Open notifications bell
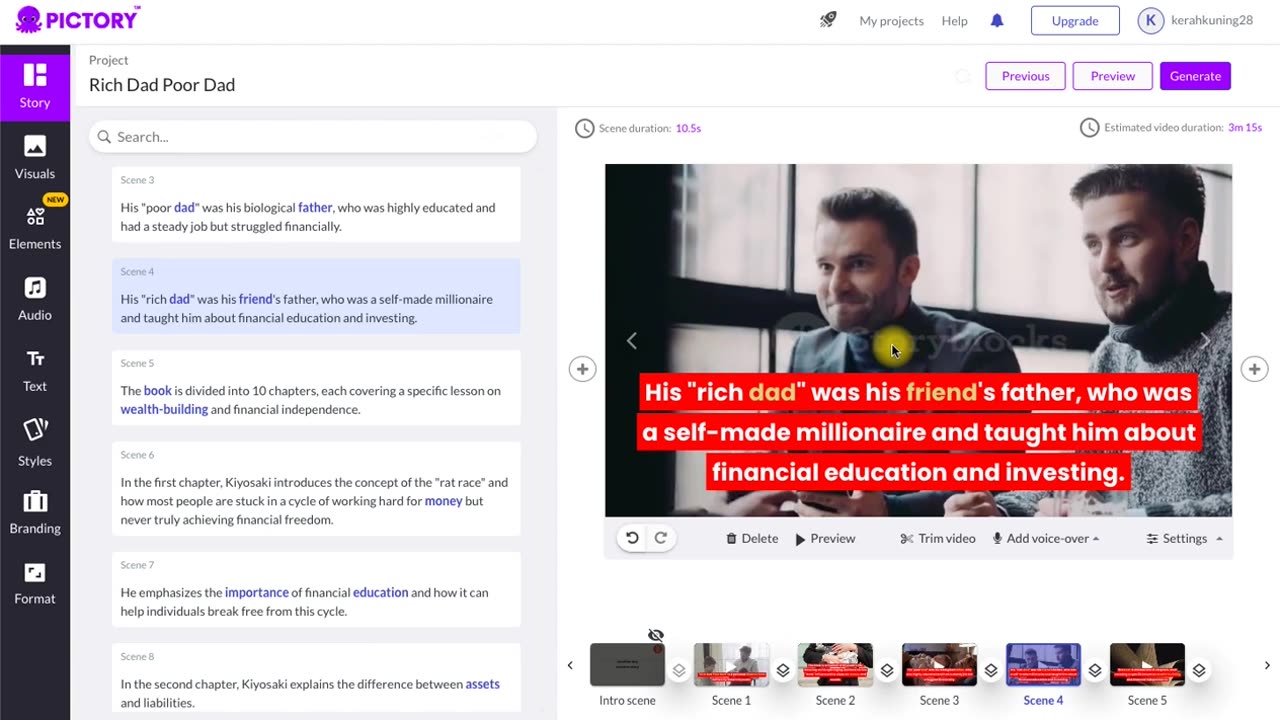The image size is (1280, 720). pyautogui.click(x=997, y=20)
